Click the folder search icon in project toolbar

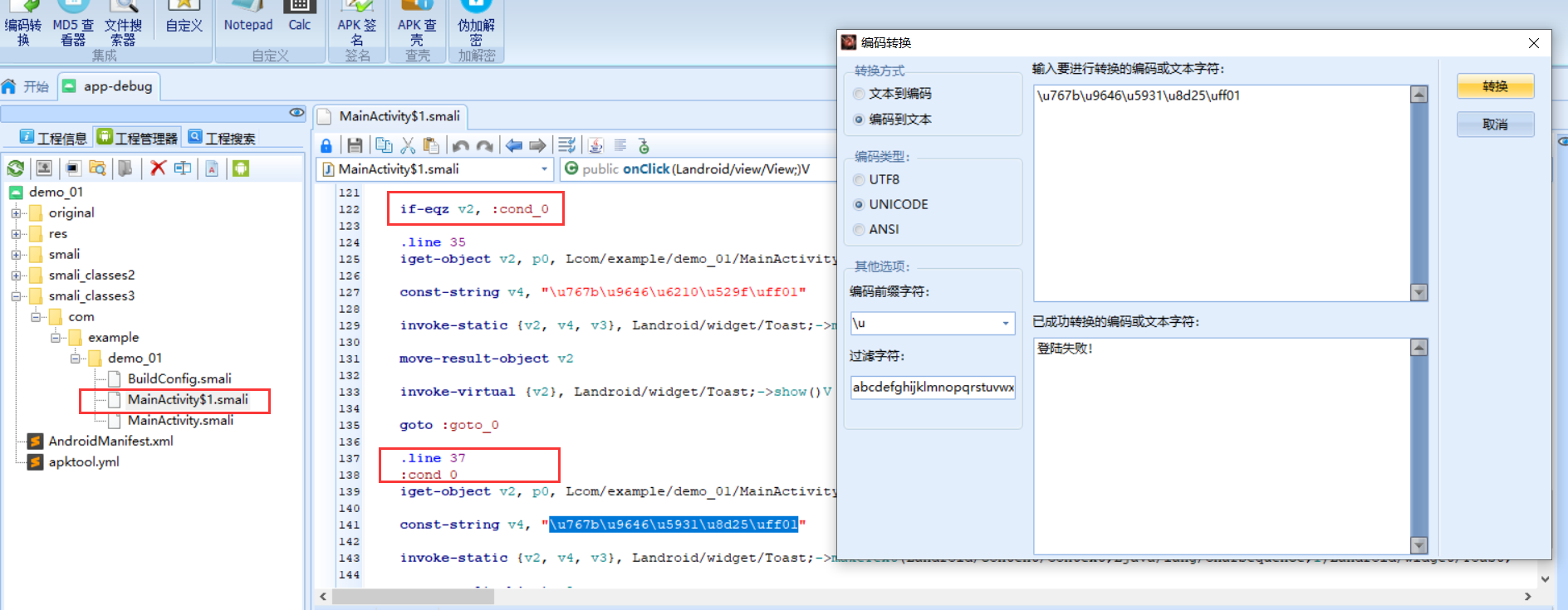(97, 168)
